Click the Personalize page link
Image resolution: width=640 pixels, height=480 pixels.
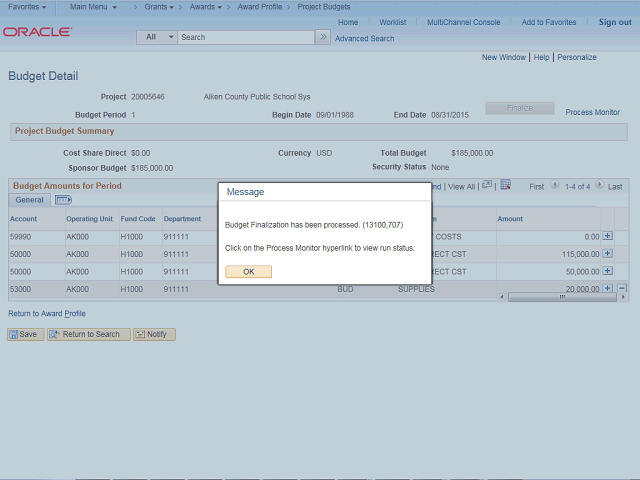[577, 58]
